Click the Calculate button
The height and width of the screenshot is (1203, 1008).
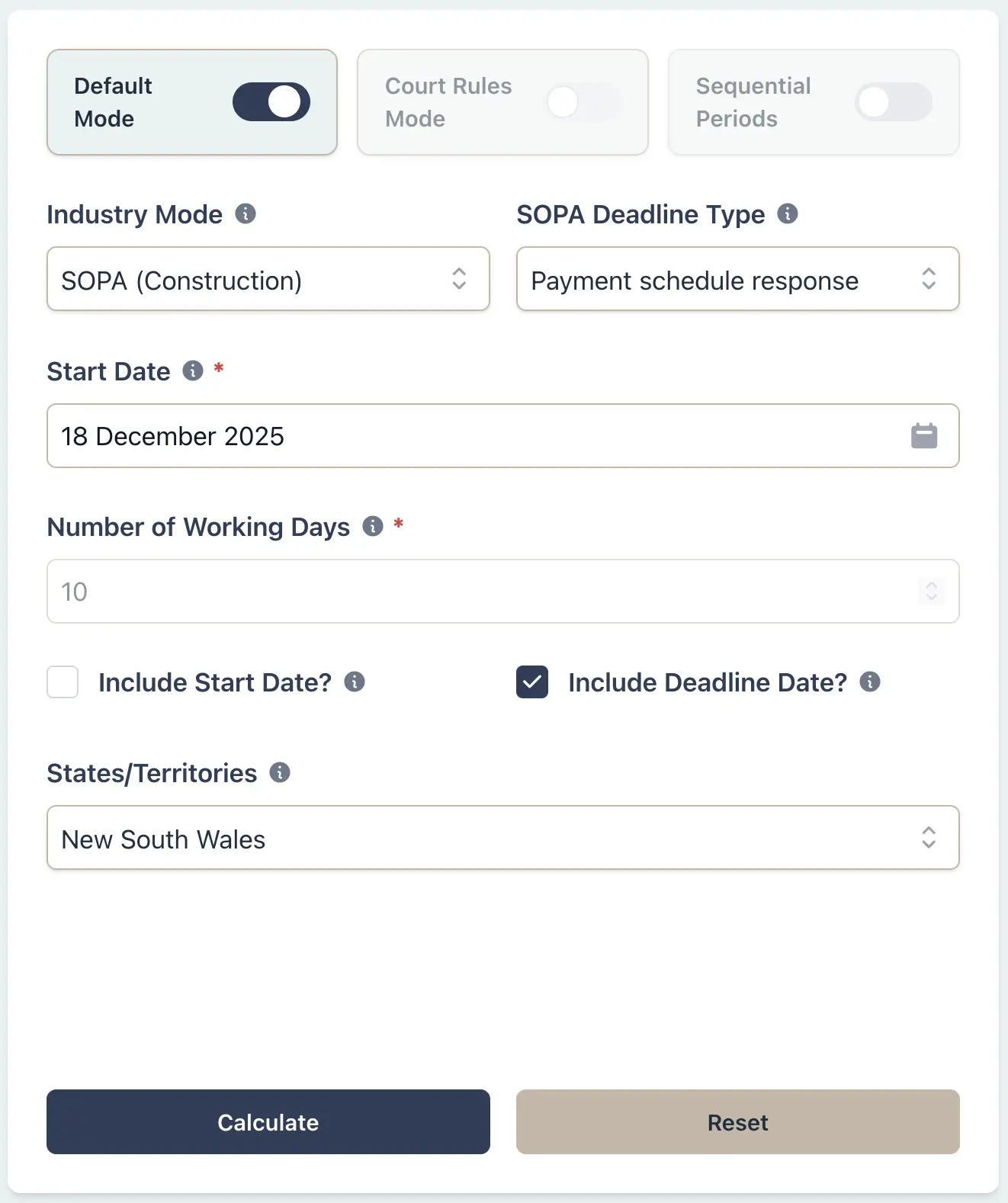[268, 1121]
